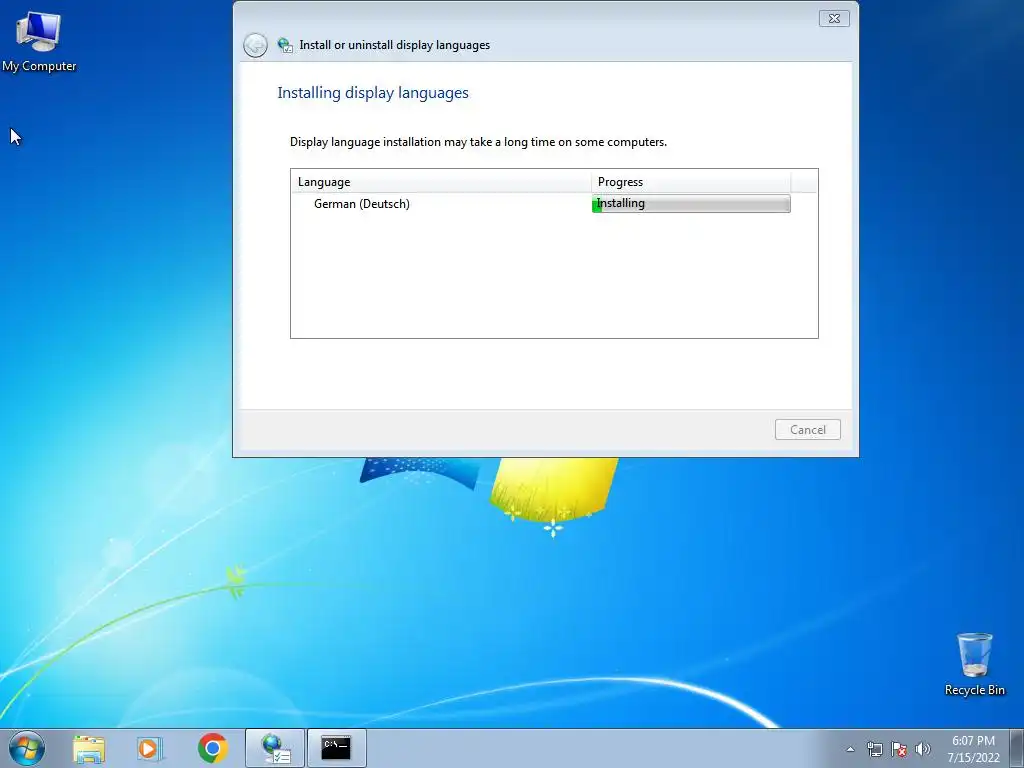The width and height of the screenshot is (1024, 768).
Task: Click the installation may take long note
Action: click(x=478, y=142)
